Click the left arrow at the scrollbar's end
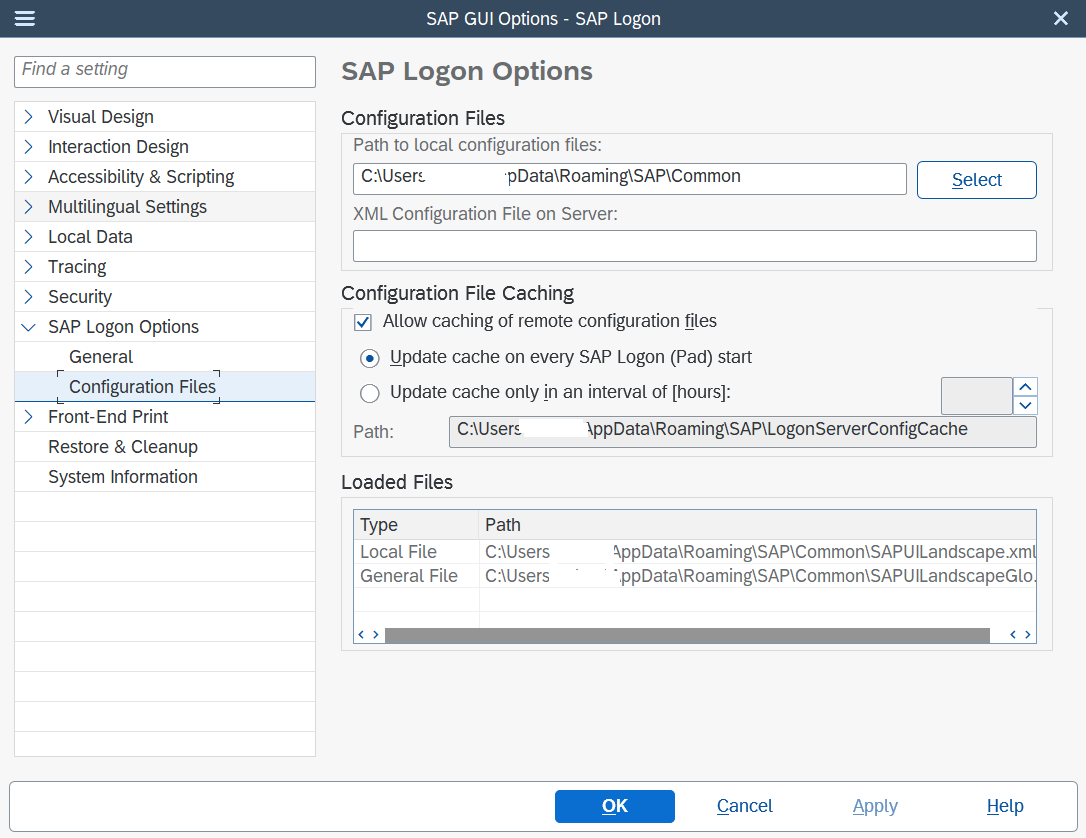 pyautogui.click(x=1013, y=635)
